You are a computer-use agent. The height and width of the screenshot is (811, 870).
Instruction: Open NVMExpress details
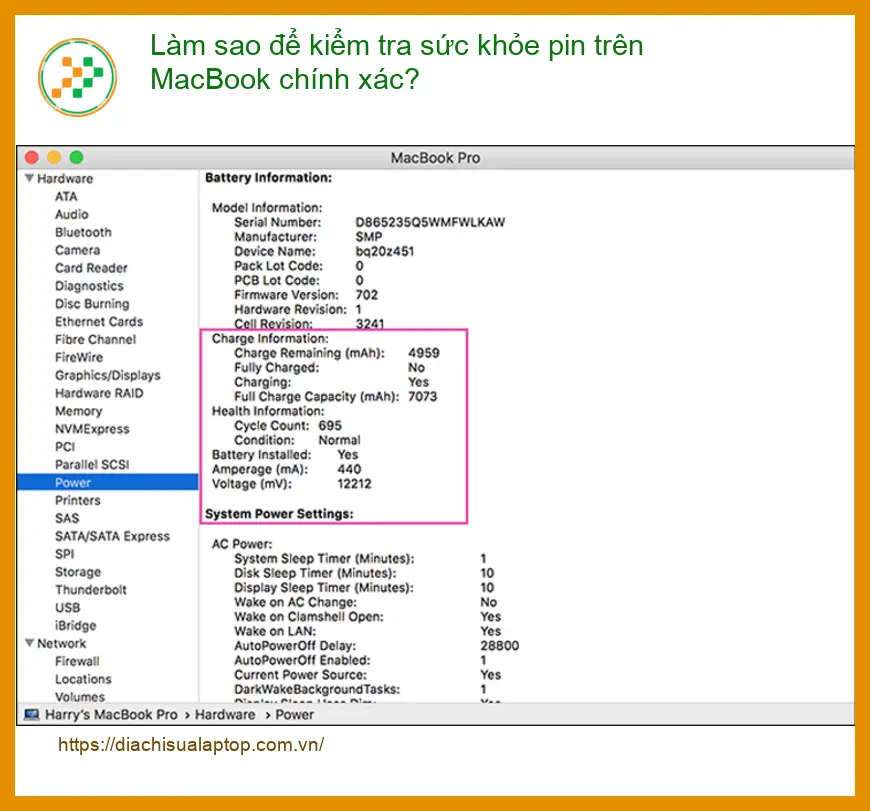92,429
